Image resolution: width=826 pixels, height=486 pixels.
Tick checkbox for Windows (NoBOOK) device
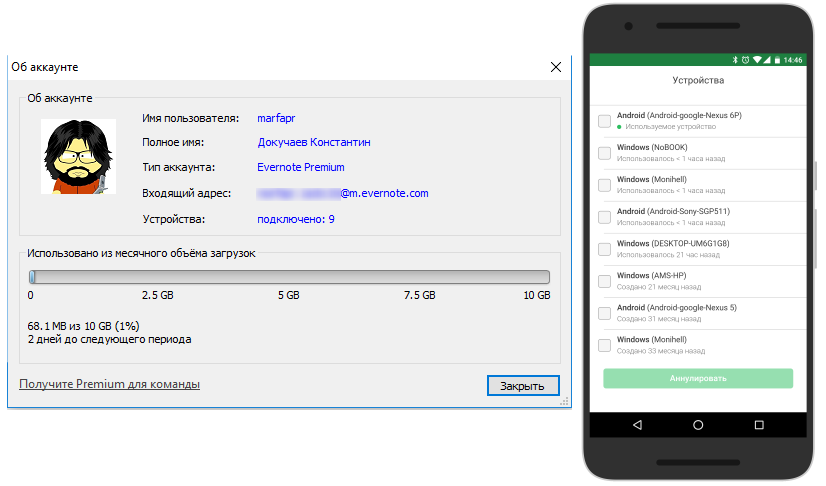tap(604, 153)
